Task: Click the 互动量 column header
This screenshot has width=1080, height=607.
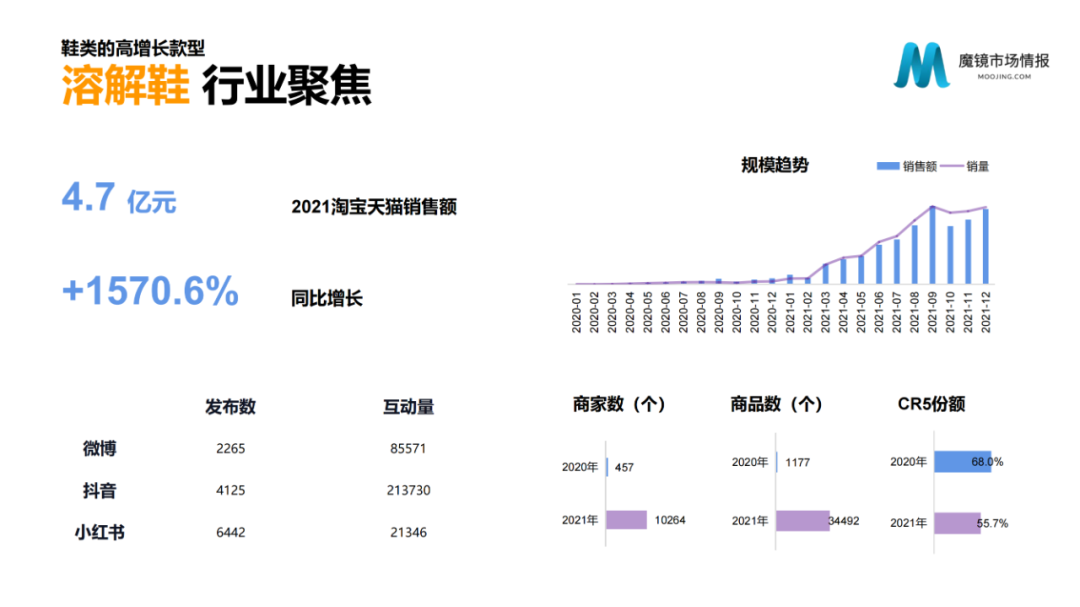Action: point(408,407)
